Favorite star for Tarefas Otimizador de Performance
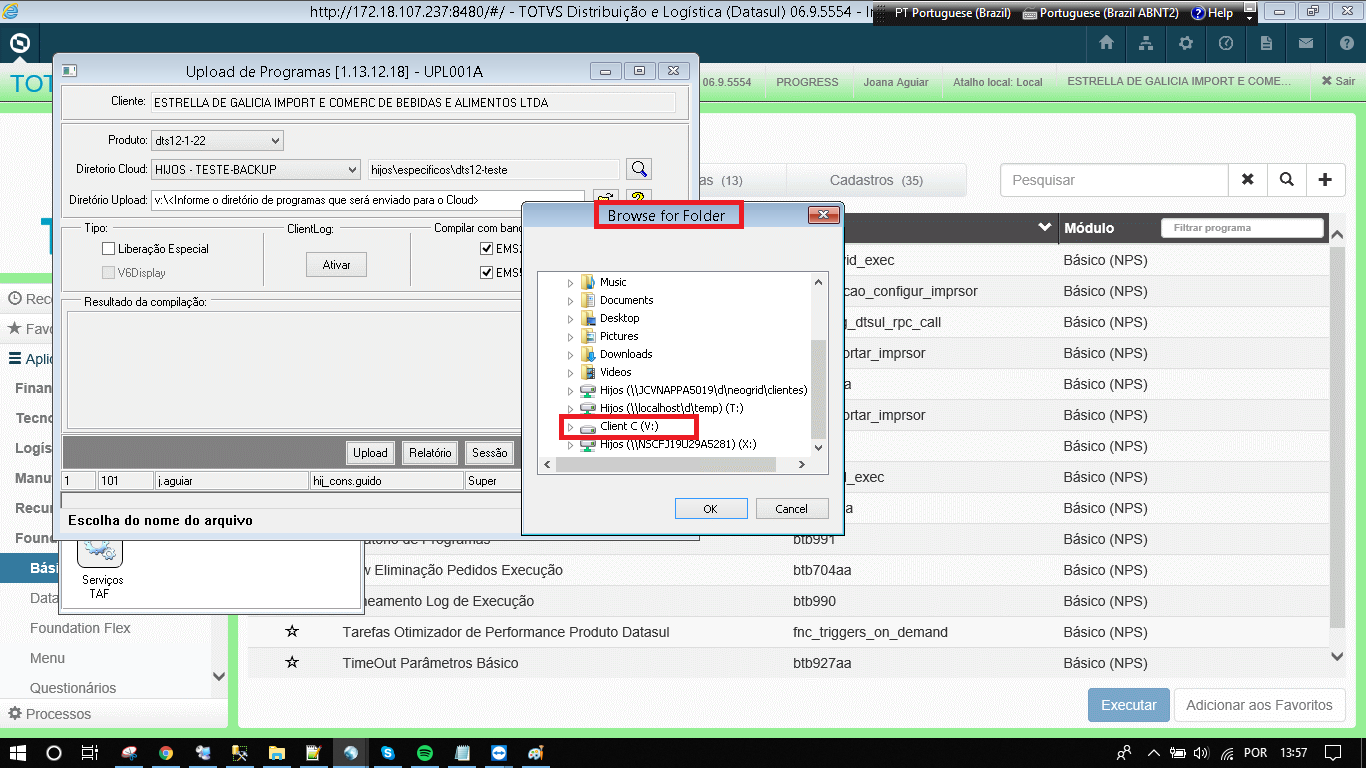The image size is (1370, 768). pyautogui.click(x=292, y=632)
